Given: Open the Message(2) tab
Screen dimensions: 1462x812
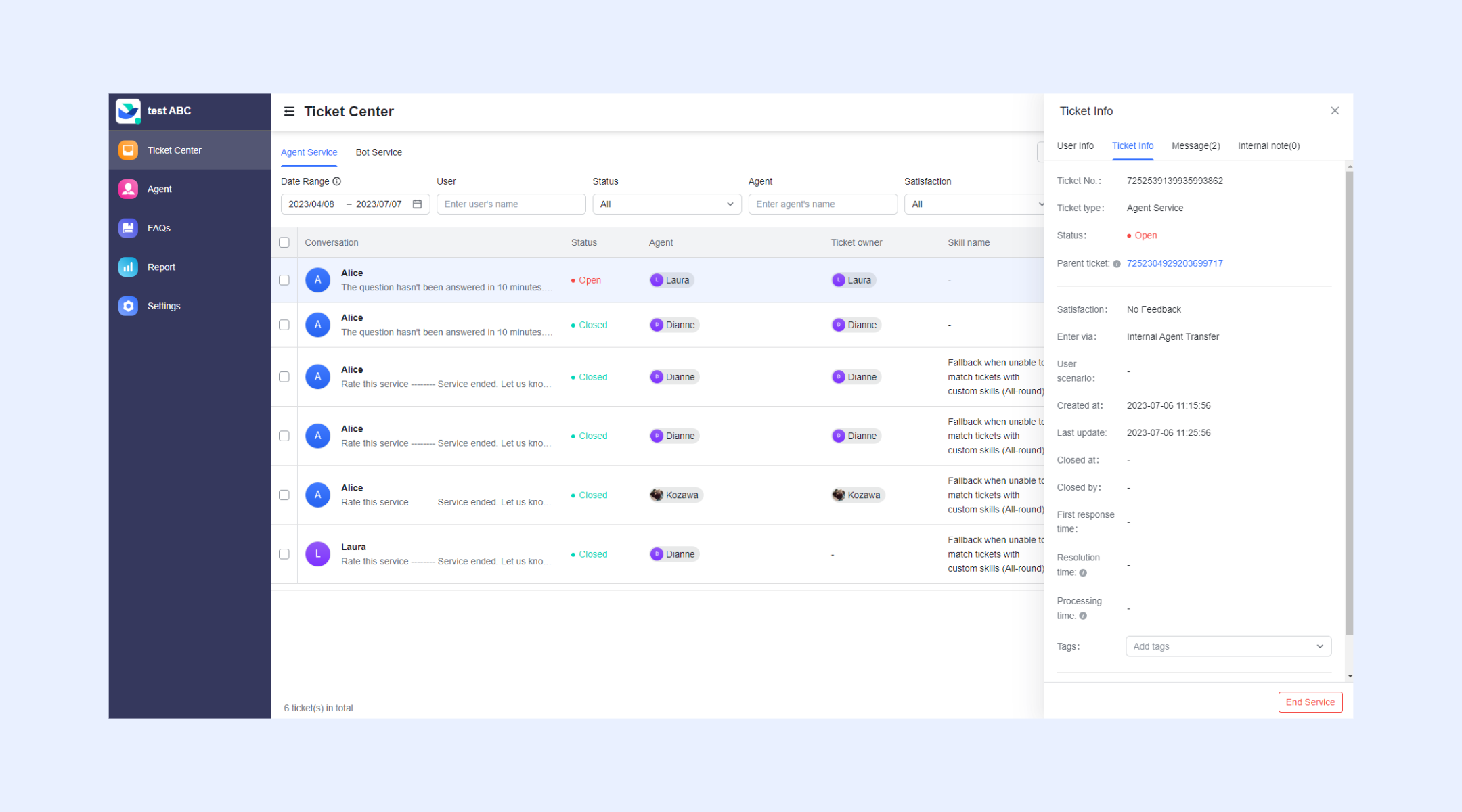Looking at the screenshot, I should coord(1195,145).
